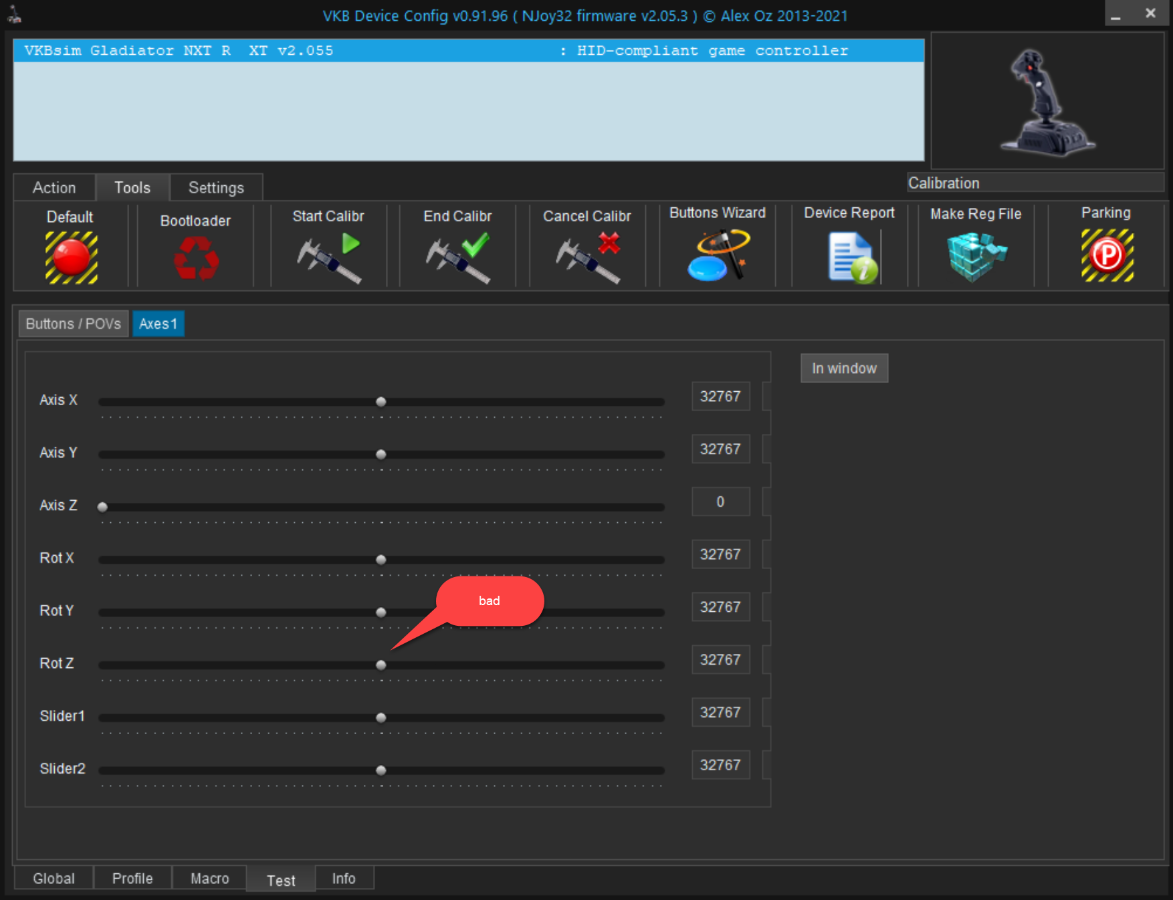Activate the Parking icon

coord(1107,256)
